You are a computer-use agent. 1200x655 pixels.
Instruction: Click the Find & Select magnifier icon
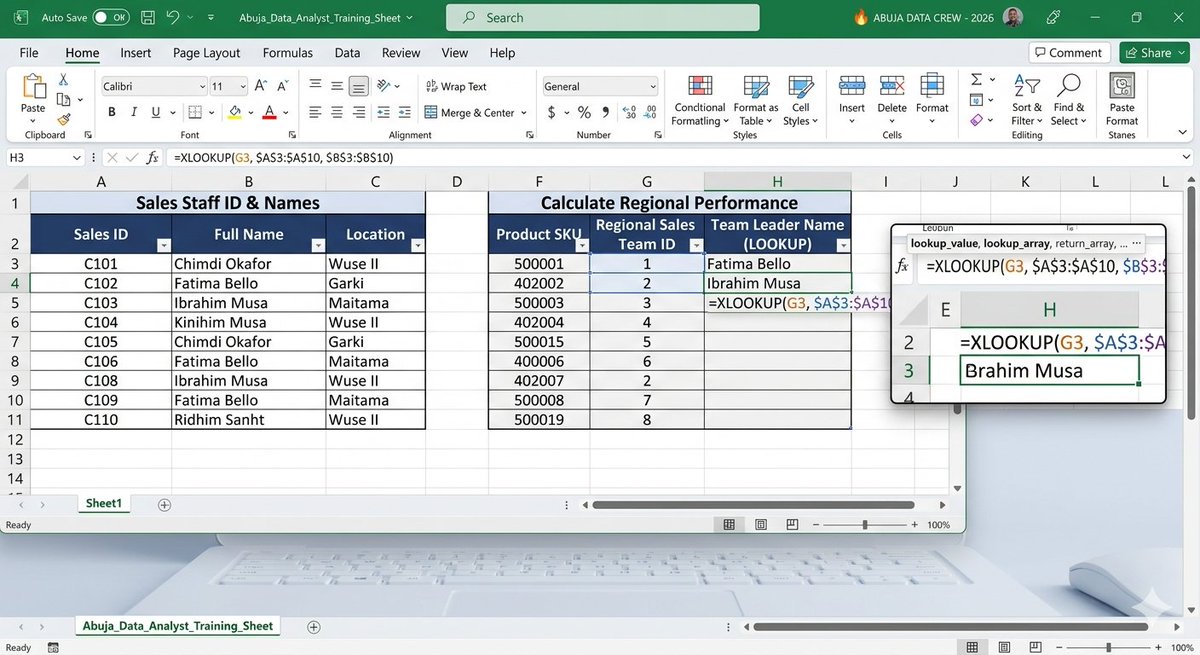pyautogui.click(x=1068, y=87)
